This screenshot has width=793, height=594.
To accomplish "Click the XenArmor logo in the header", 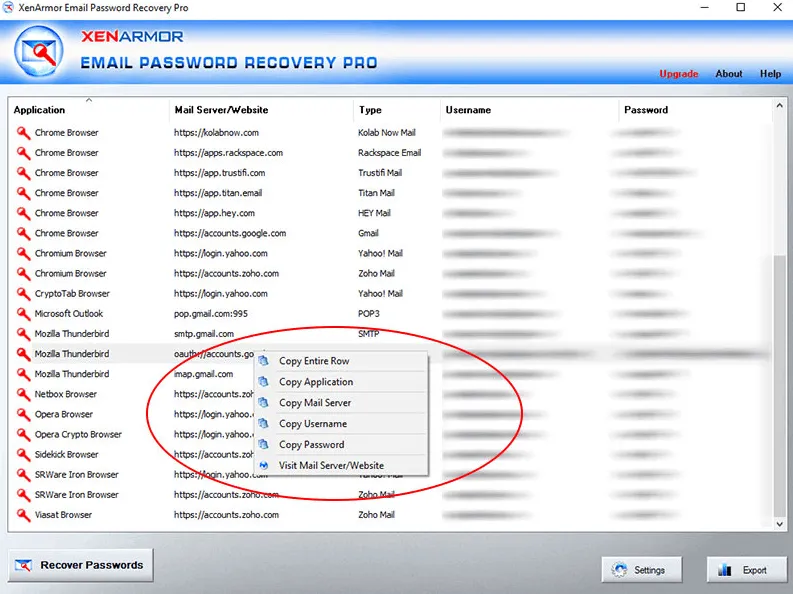I will tap(42, 52).
